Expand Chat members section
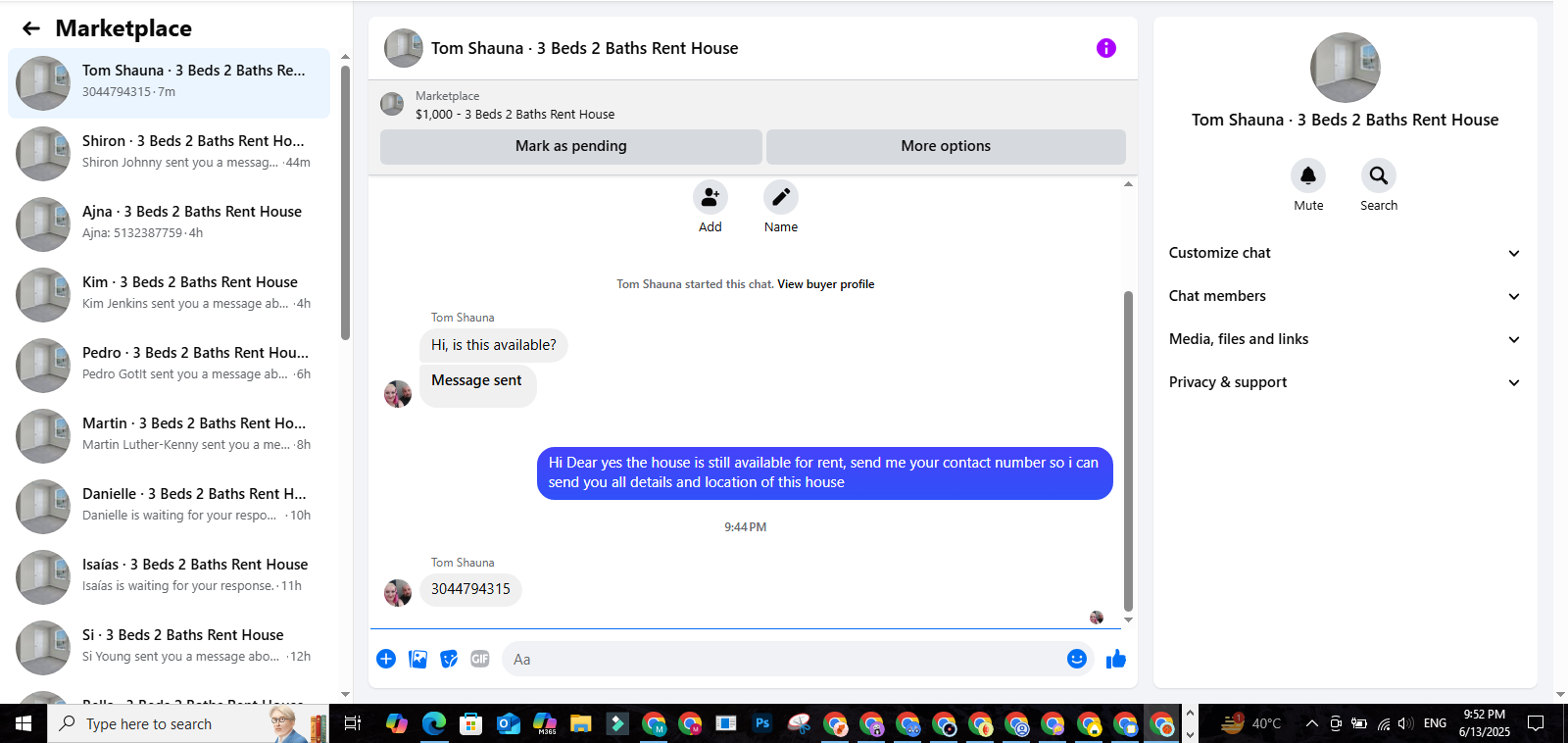 point(1345,296)
